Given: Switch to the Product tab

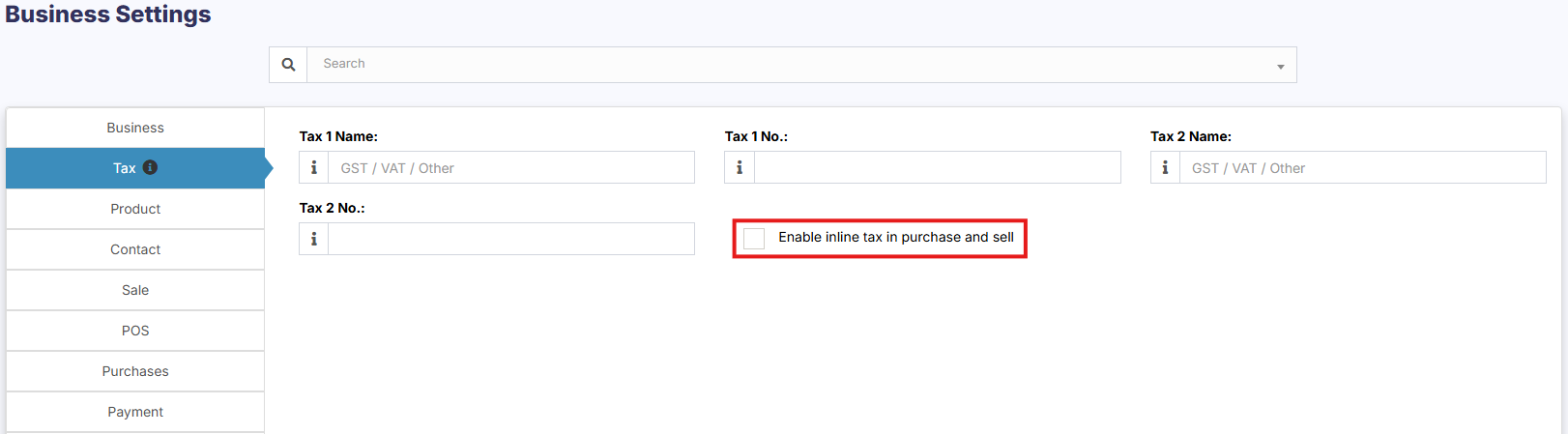Looking at the screenshot, I should [x=135, y=209].
